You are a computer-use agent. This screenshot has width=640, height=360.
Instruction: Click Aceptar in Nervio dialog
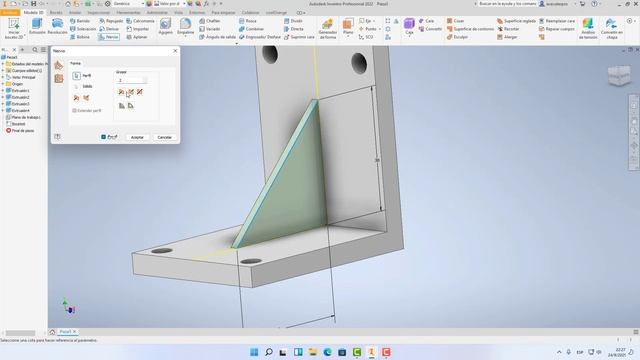click(137, 137)
